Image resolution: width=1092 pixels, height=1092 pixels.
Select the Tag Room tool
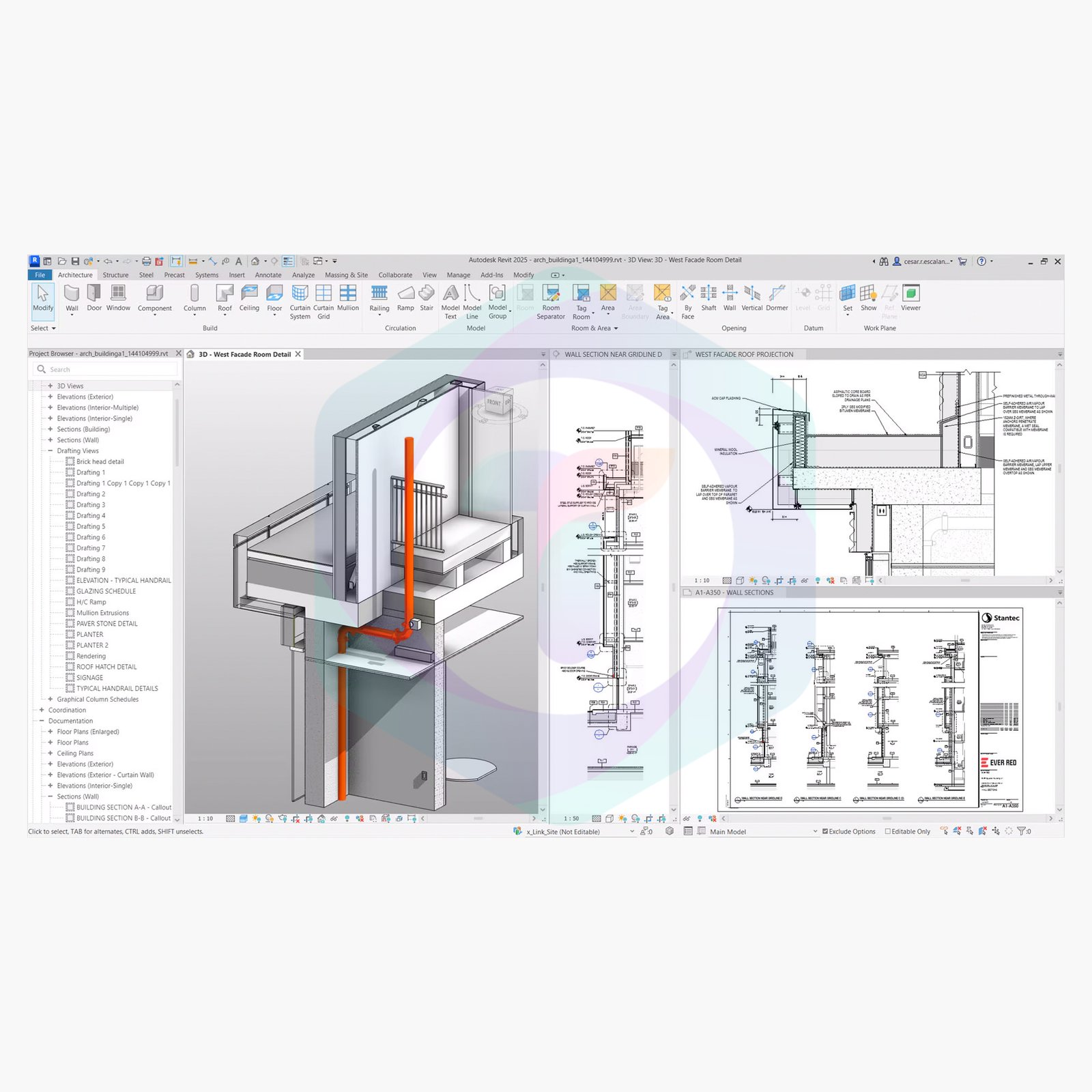pos(581,302)
